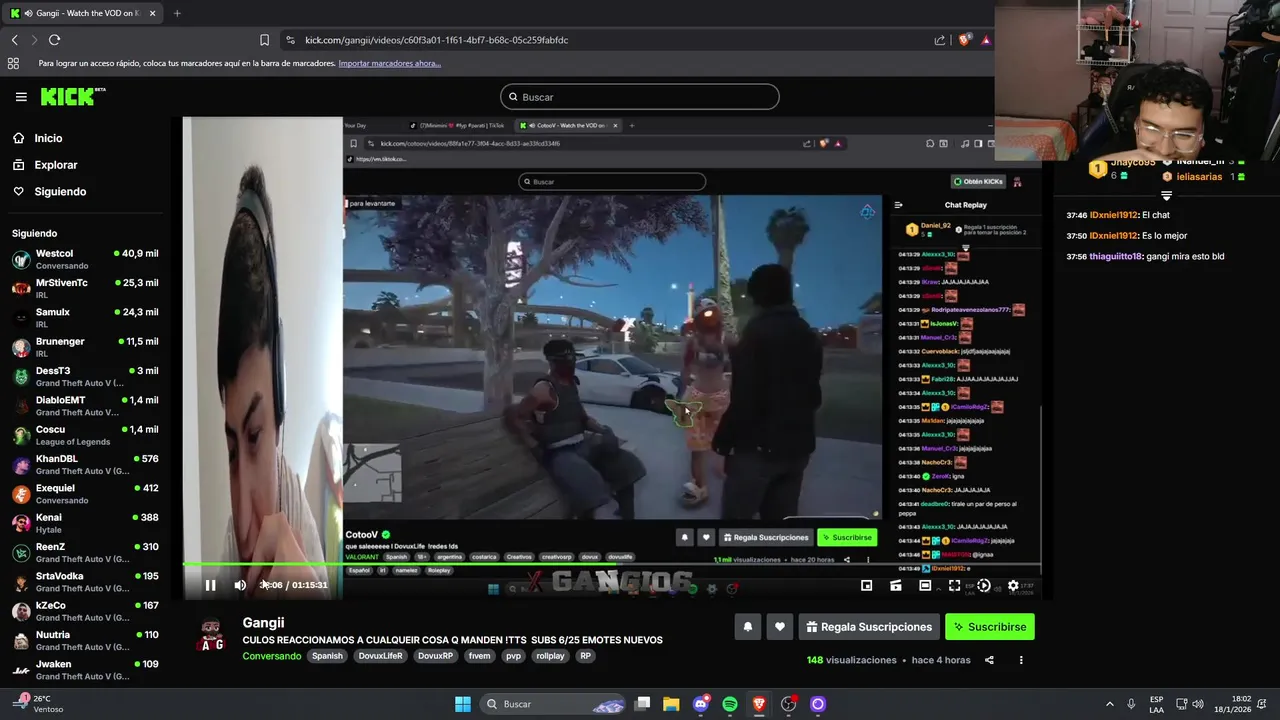
Task: Seek on the green video progress bar
Action: pos(612,565)
